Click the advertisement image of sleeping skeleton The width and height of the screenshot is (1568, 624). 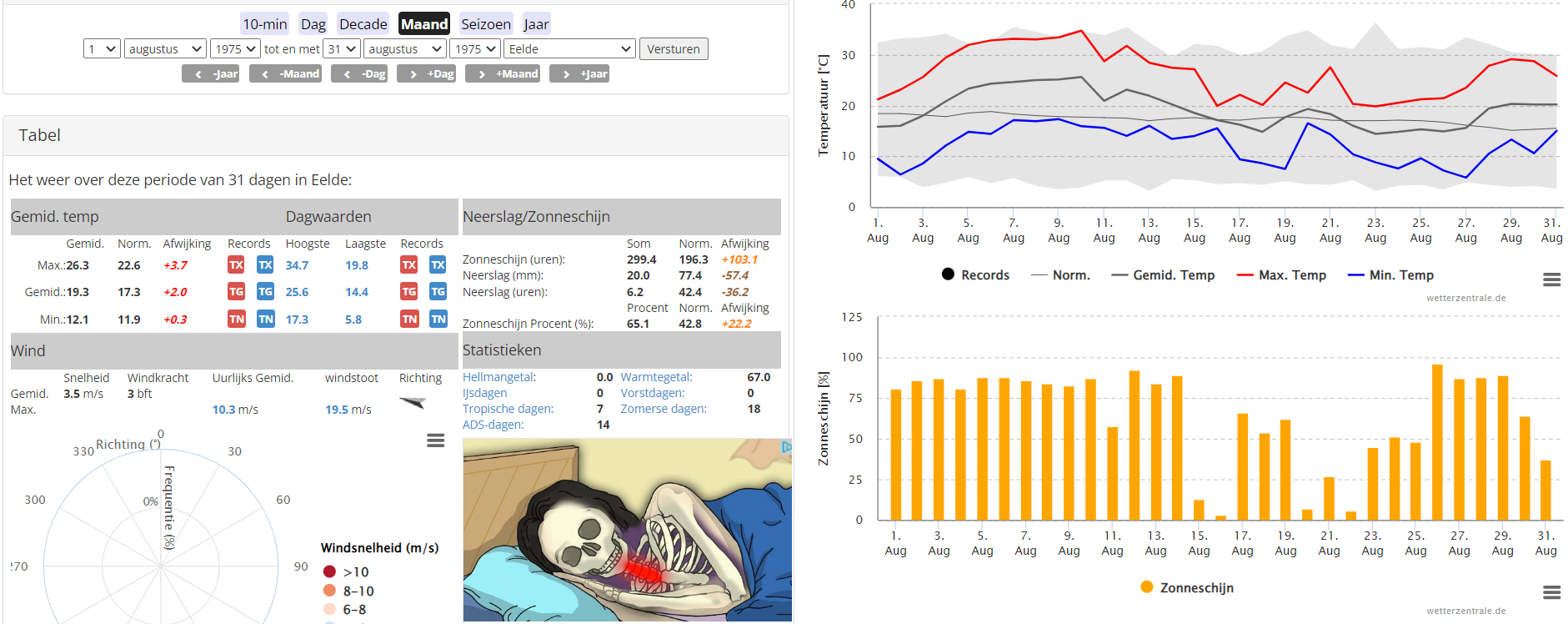coord(627,530)
